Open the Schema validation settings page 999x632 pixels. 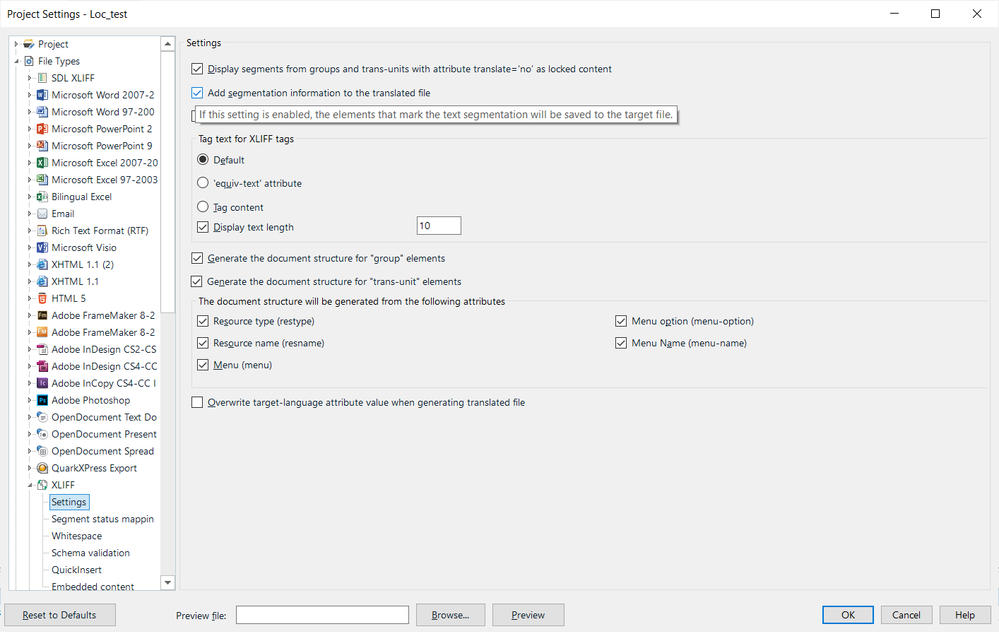(x=90, y=553)
